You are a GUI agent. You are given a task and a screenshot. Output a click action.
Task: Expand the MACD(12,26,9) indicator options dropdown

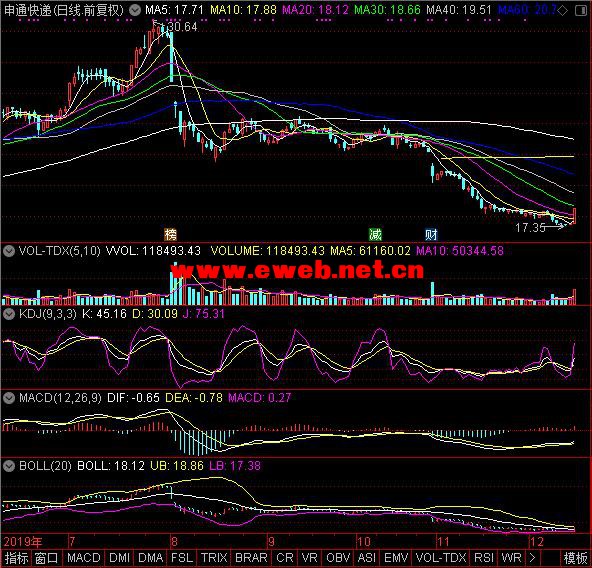(9, 398)
